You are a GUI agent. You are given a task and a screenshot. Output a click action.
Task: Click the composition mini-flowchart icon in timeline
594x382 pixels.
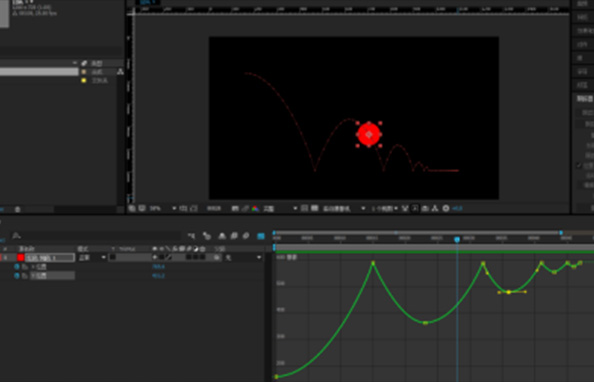pos(191,236)
